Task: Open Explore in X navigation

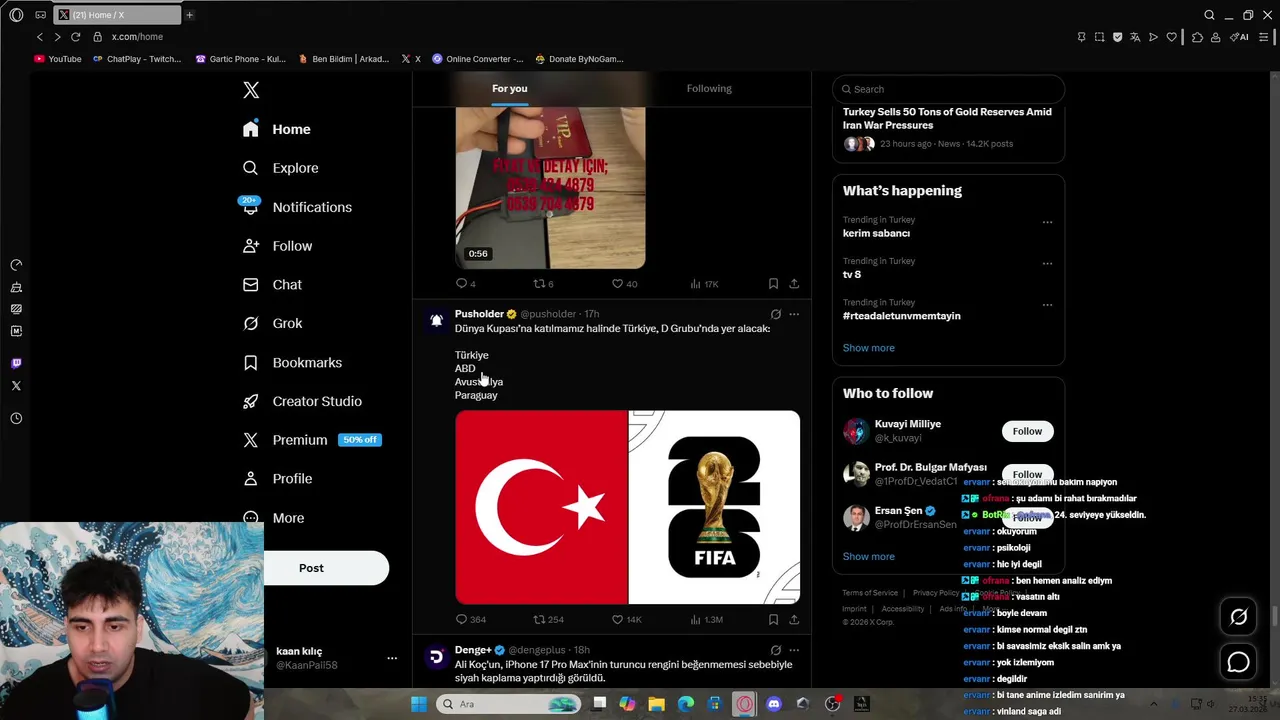Action: (281, 168)
